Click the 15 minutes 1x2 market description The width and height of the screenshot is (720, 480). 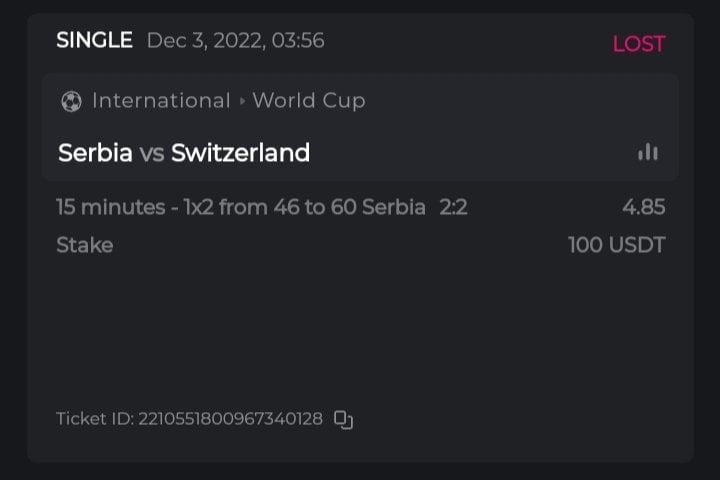(x=240, y=208)
